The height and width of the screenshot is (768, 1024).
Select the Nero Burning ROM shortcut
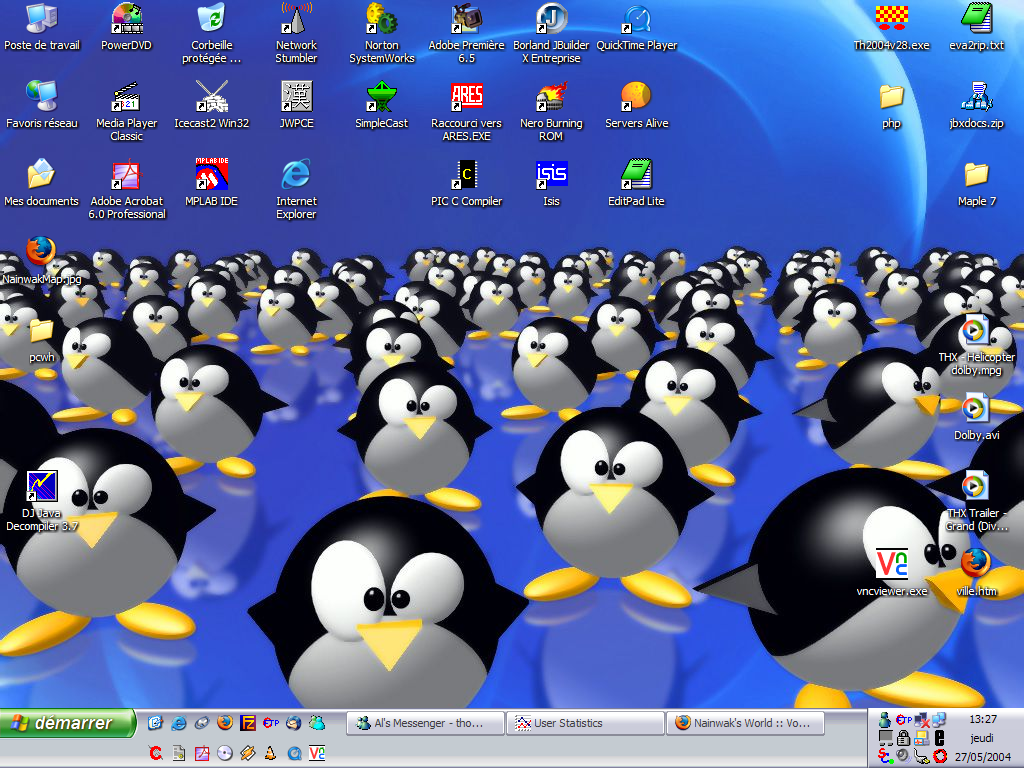point(551,97)
